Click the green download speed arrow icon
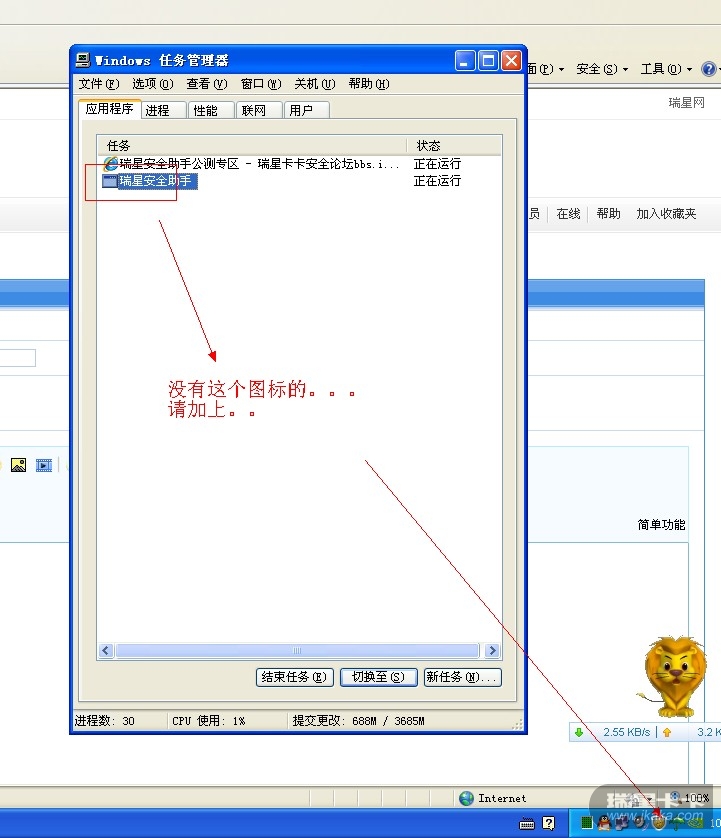The height and width of the screenshot is (838, 721). [x=579, y=732]
